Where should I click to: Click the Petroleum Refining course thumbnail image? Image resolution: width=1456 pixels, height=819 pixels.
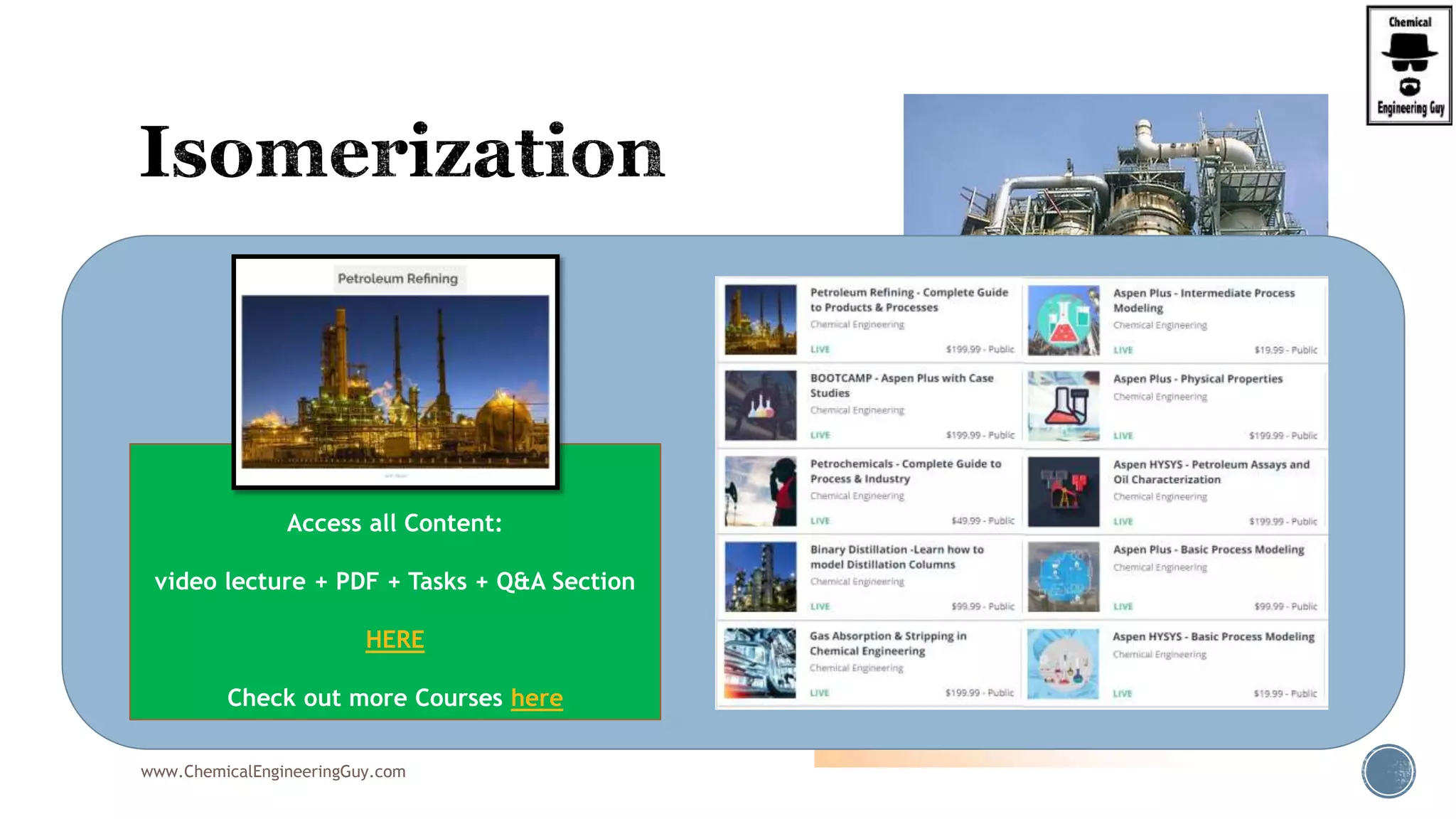(760, 319)
